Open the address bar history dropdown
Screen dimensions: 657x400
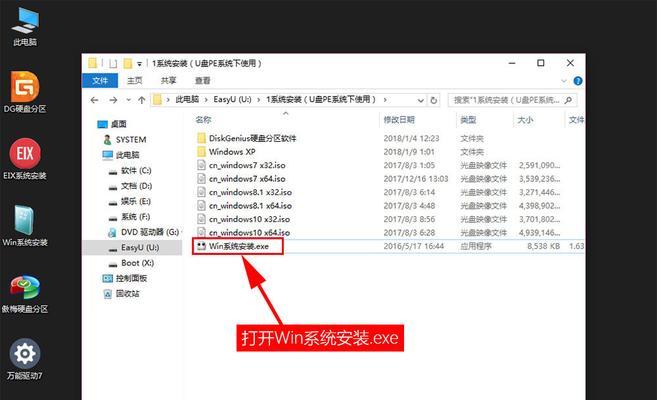pos(421,100)
